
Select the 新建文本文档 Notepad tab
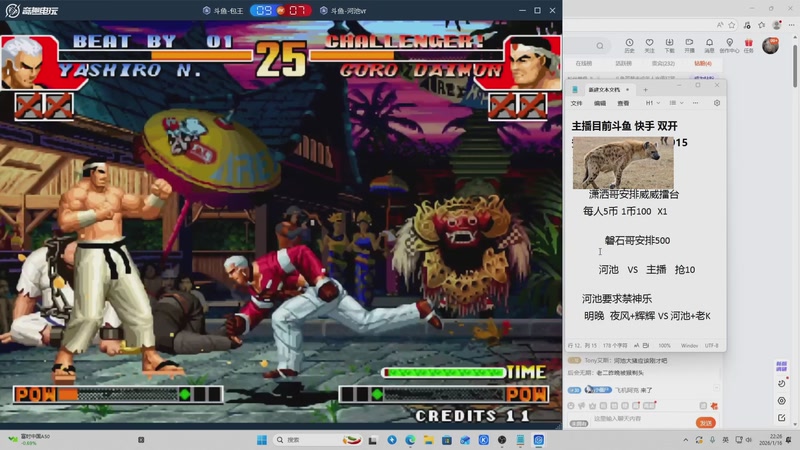pyautogui.click(x=604, y=90)
